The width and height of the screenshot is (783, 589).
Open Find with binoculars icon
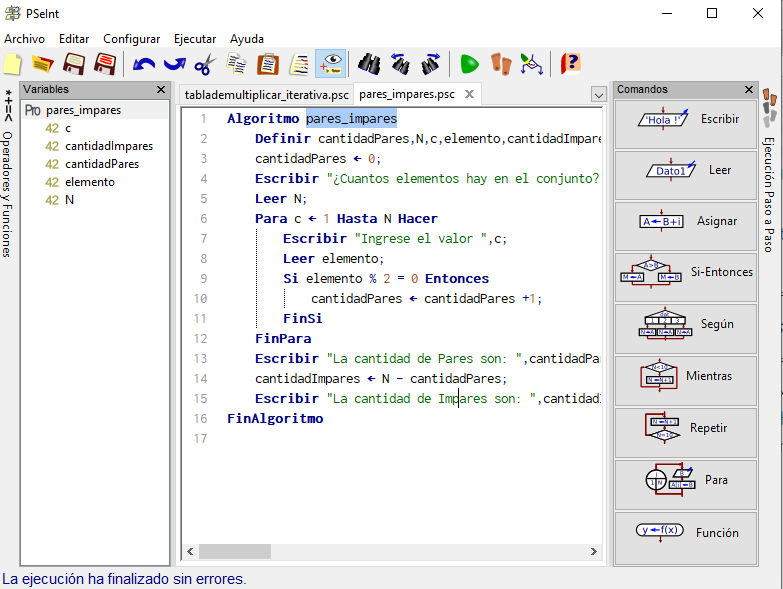(370, 64)
